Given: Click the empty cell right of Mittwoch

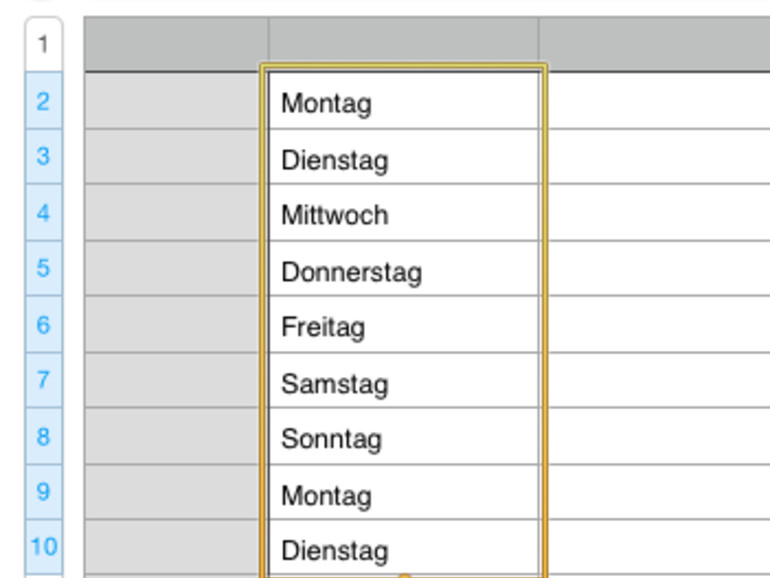Looking at the screenshot, I should tap(657, 214).
